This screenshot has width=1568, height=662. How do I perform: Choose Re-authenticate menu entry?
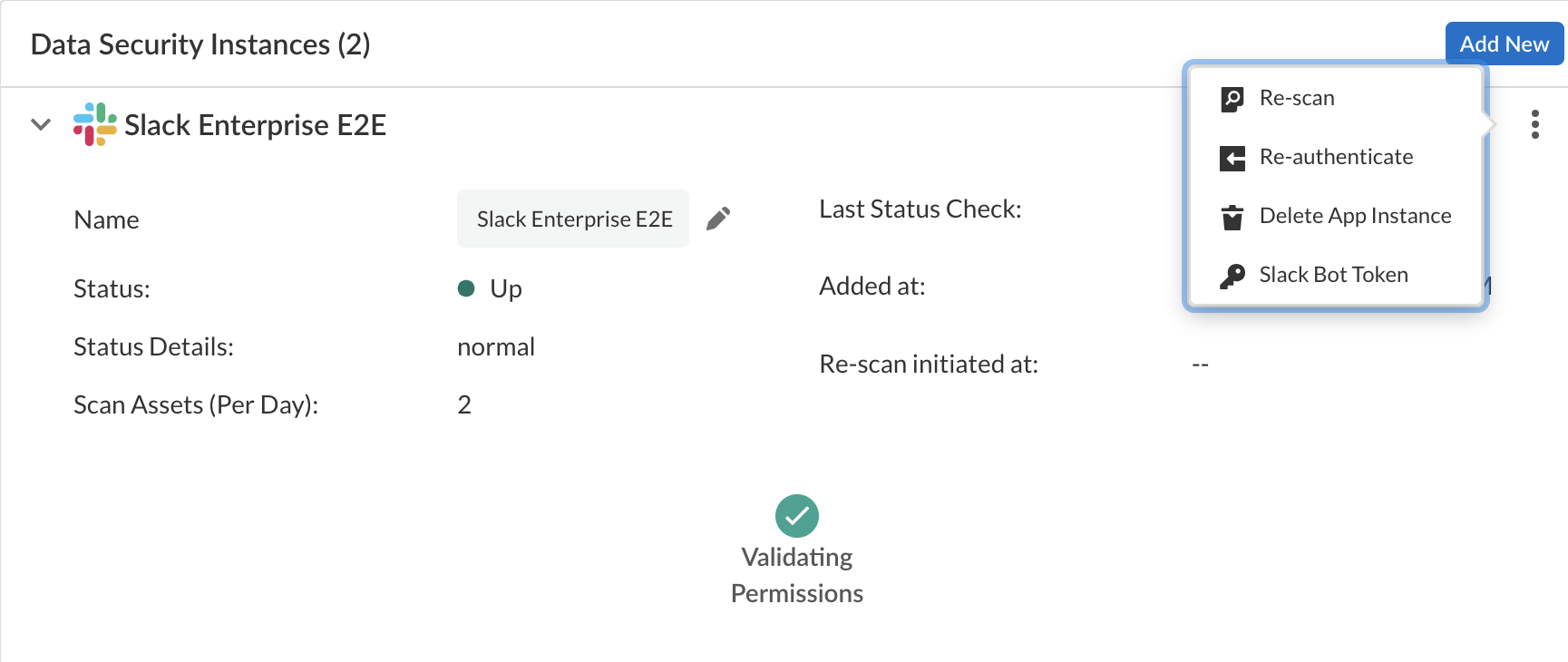tap(1336, 157)
